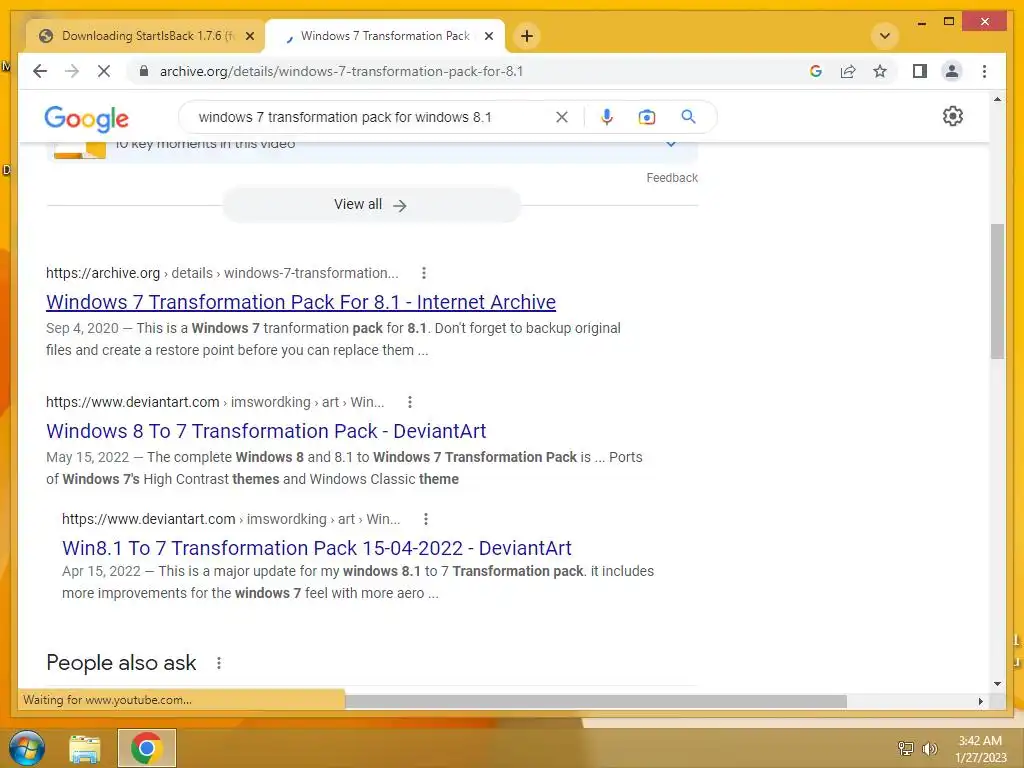This screenshot has width=1024, height=768.
Task: Stop loading the page
Action: point(104,71)
